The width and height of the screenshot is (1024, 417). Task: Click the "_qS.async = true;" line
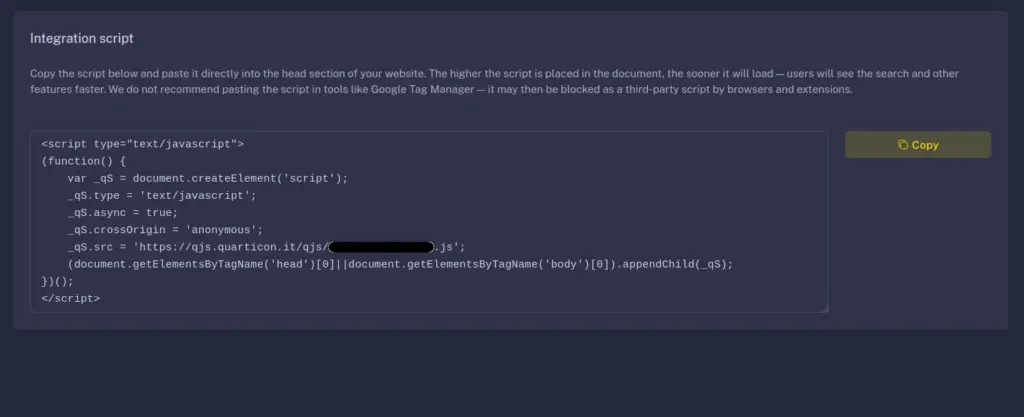click(x=123, y=213)
